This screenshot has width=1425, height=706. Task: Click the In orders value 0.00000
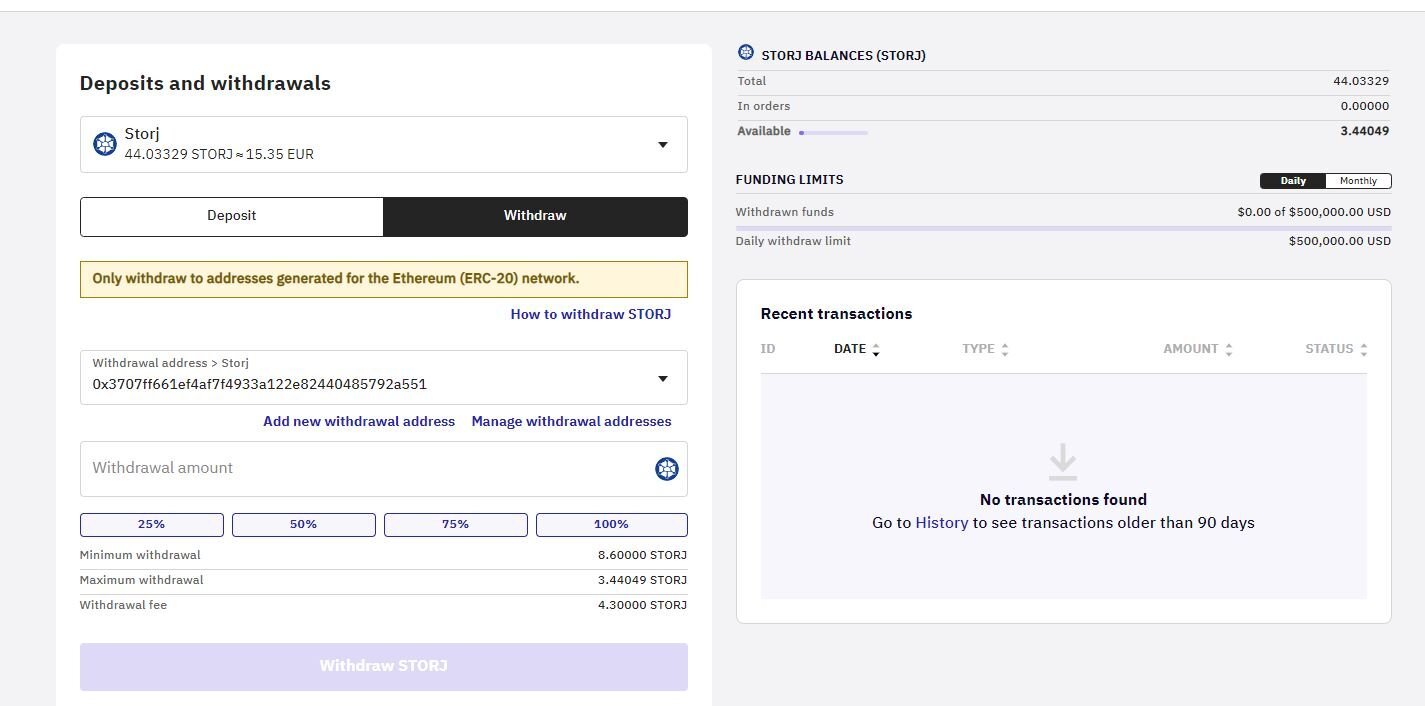pyautogui.click(x=1365, y=106)
